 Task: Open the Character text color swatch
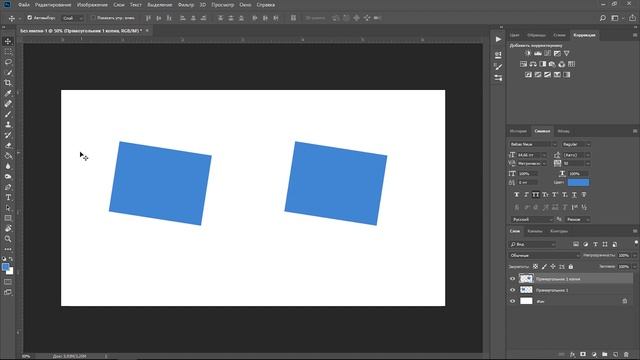click(578, 182)
